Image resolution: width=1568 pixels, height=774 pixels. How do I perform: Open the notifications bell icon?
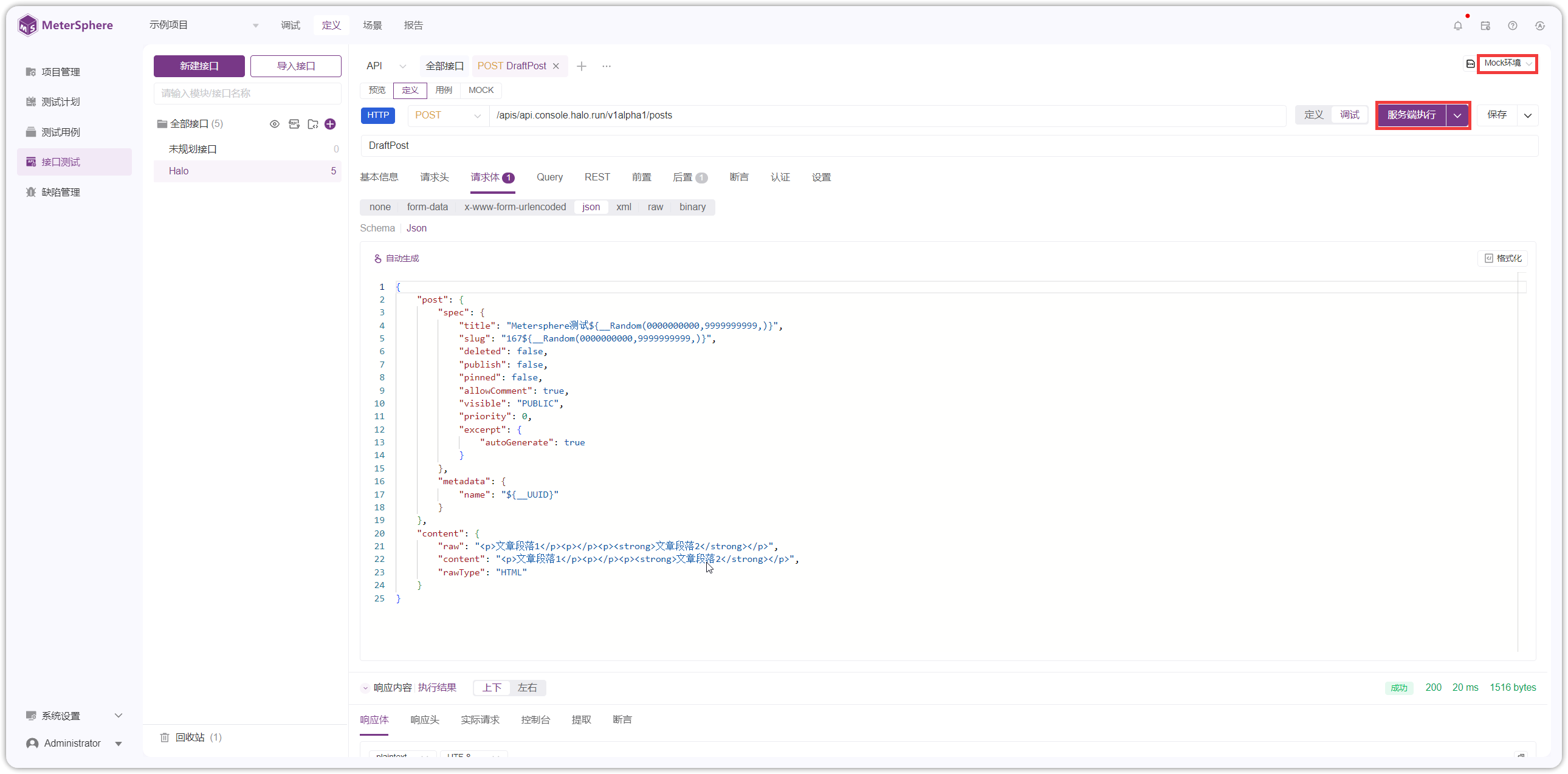click(1458, 26)
